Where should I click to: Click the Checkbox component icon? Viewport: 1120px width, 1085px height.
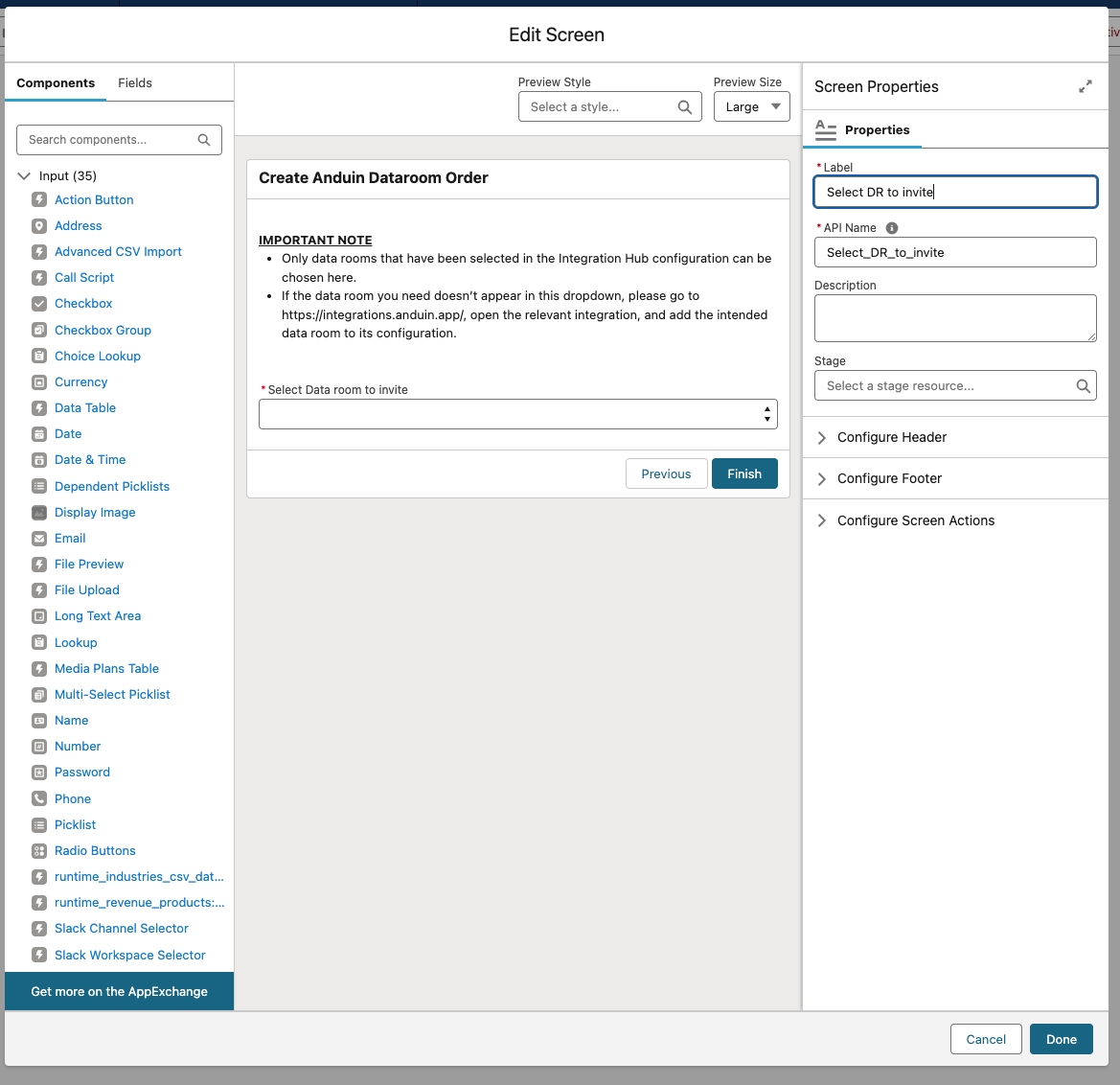click(x=39, y=304)
